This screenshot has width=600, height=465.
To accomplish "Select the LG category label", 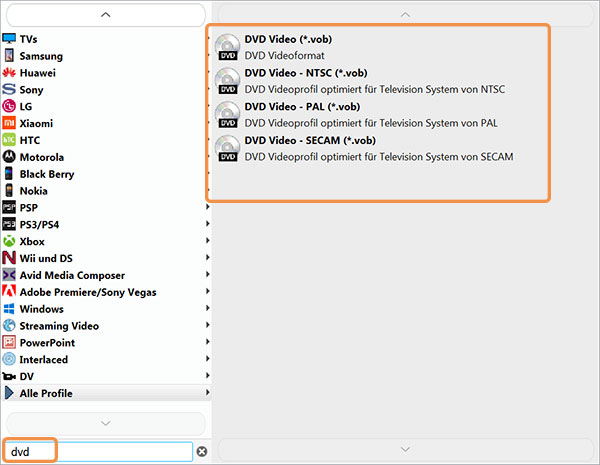I will 26,106.
